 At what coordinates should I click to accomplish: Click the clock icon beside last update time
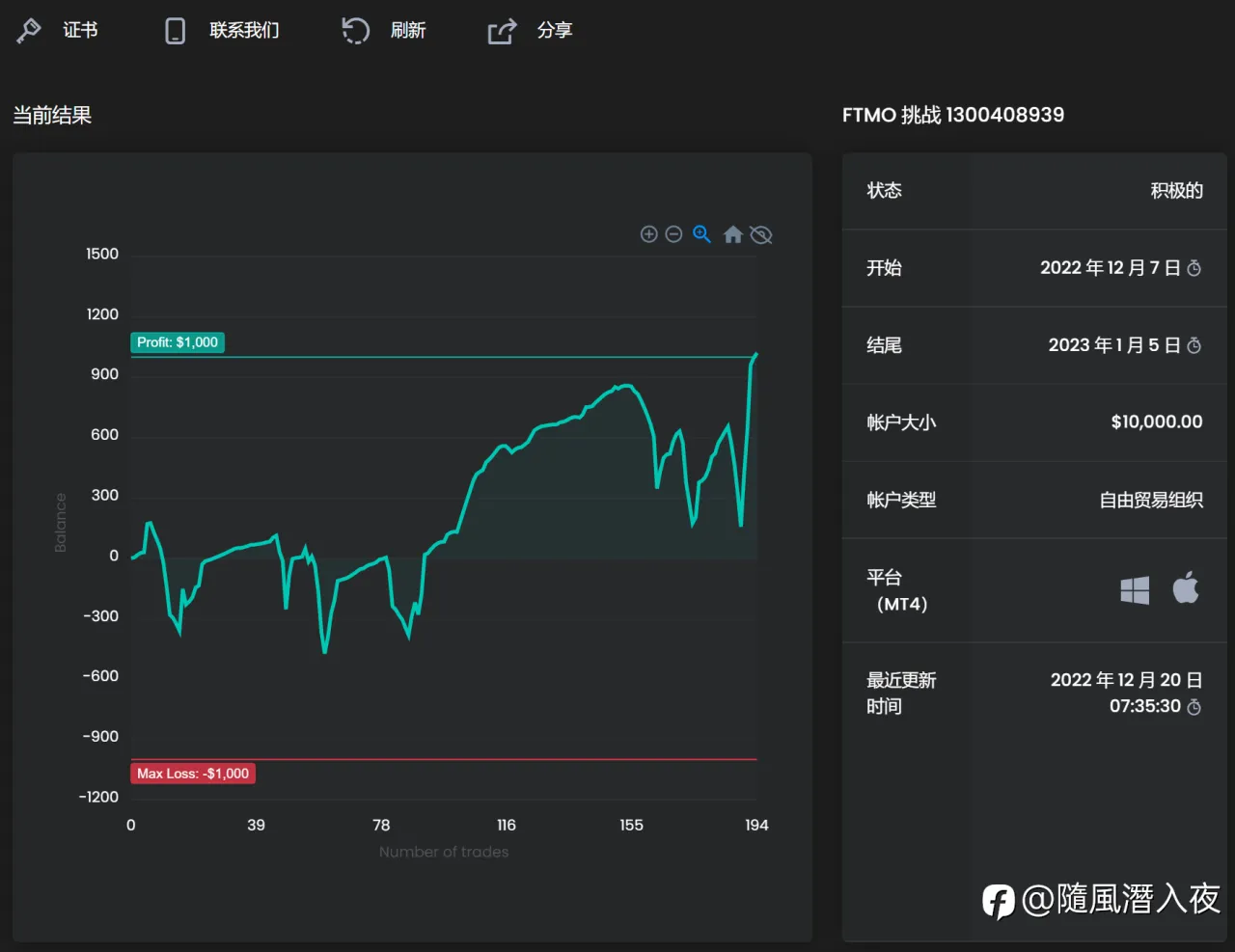coord(1194,707)
